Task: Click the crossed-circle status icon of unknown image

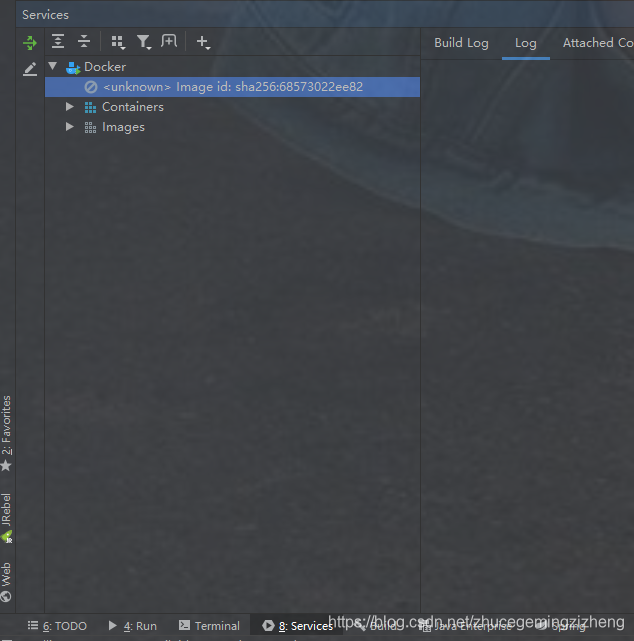Action: click(x=91, y=87)
